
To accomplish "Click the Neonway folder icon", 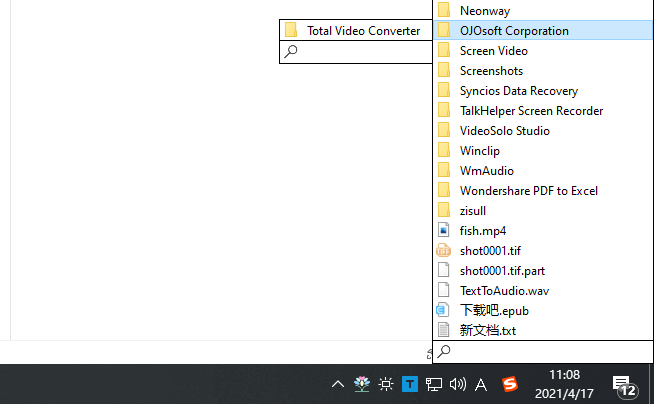I will pyautogui.click(x=444, y=10).
